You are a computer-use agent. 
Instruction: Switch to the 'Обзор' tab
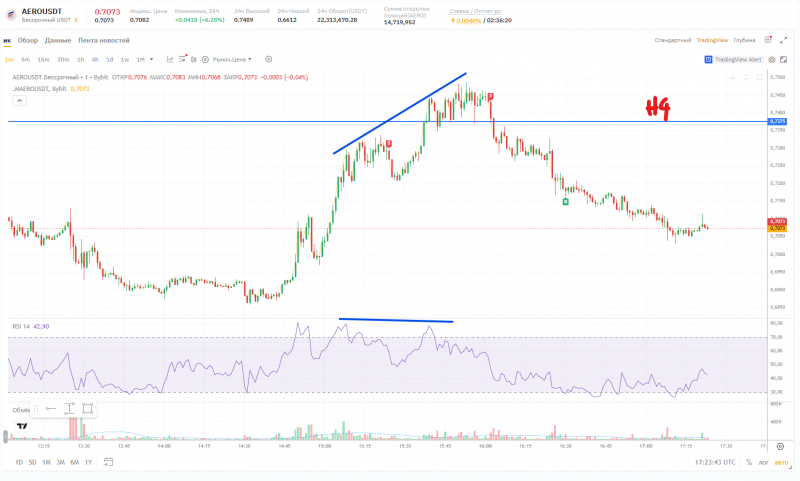pyautogui.click(x=28, y=40)
